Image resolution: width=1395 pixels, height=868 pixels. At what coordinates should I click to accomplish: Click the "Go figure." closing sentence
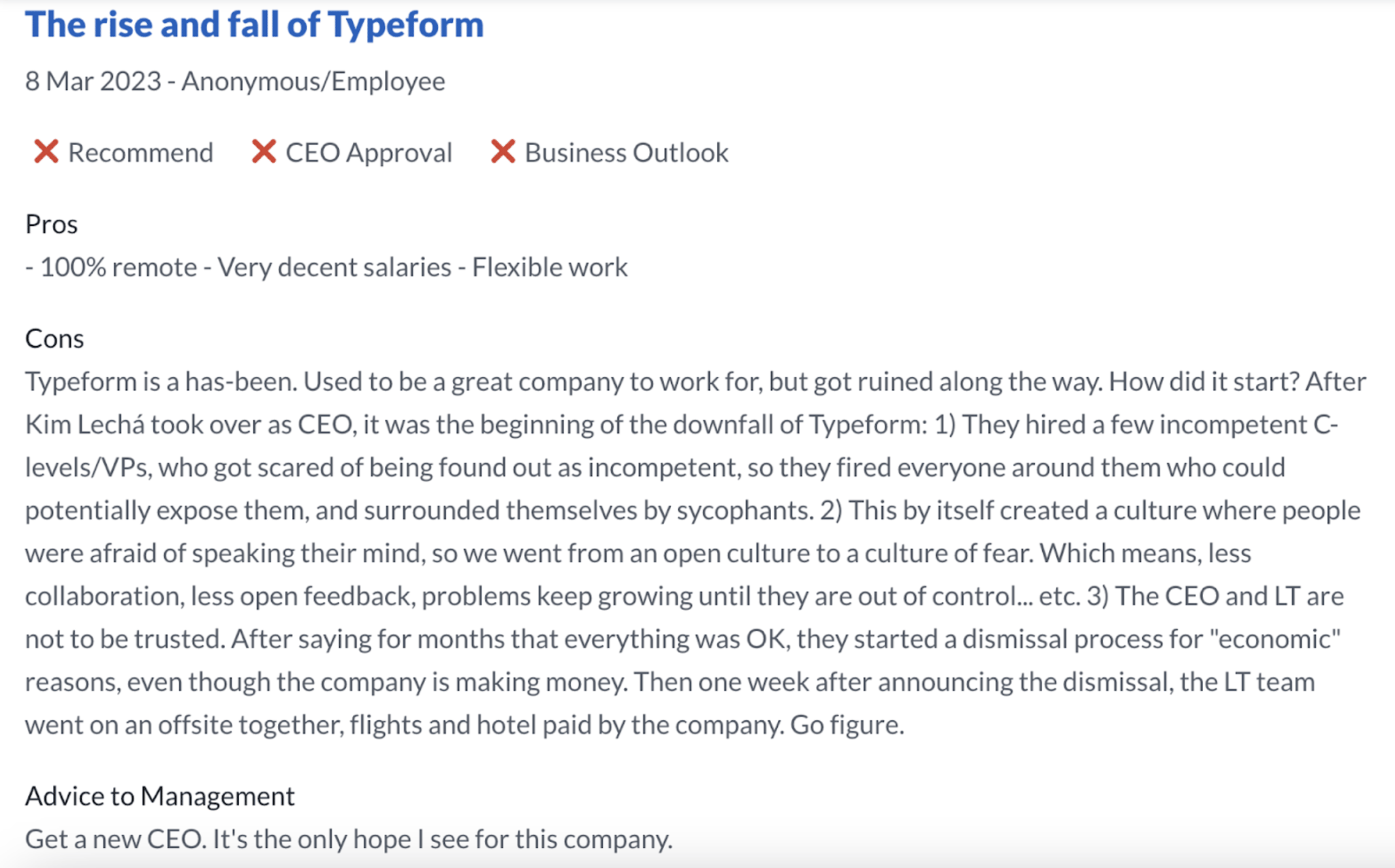847,725
